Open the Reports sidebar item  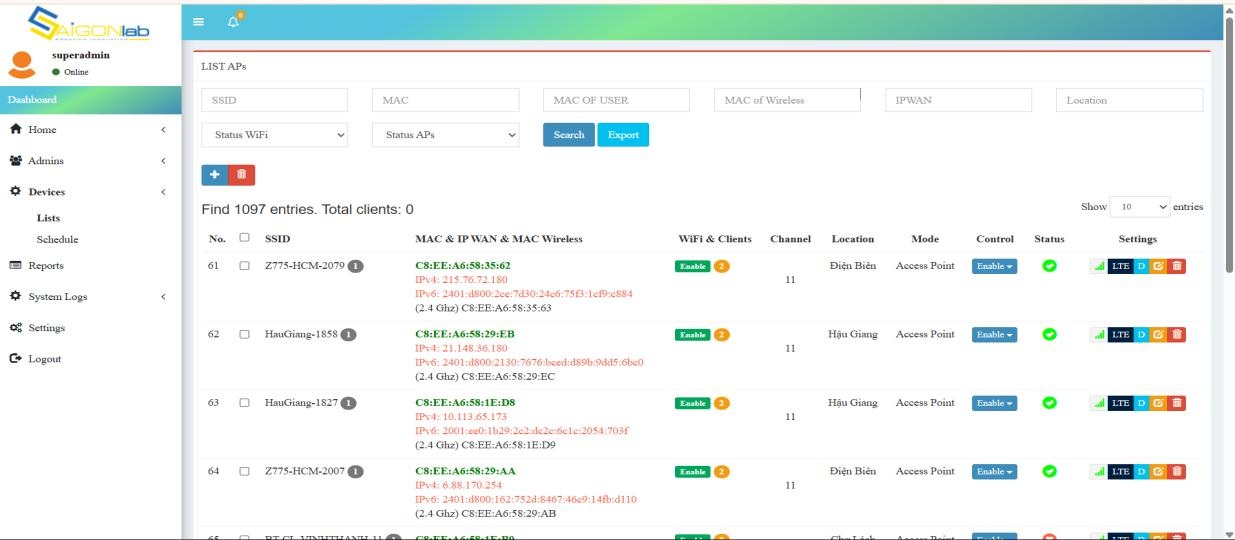[x=90, y=266]
